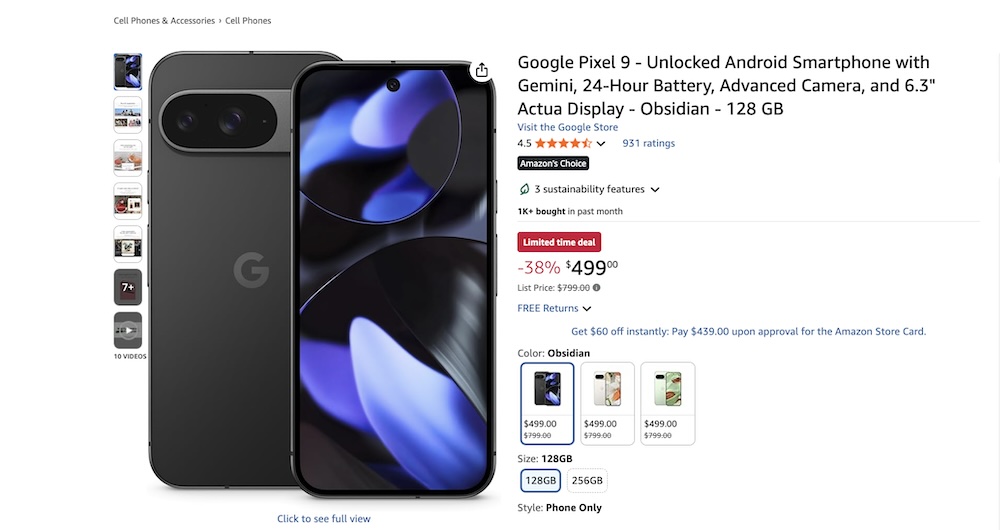Open the Cell Phones breadcrumb link
The height and width of the screenshot is (530, 1000).
coord(248,20)
